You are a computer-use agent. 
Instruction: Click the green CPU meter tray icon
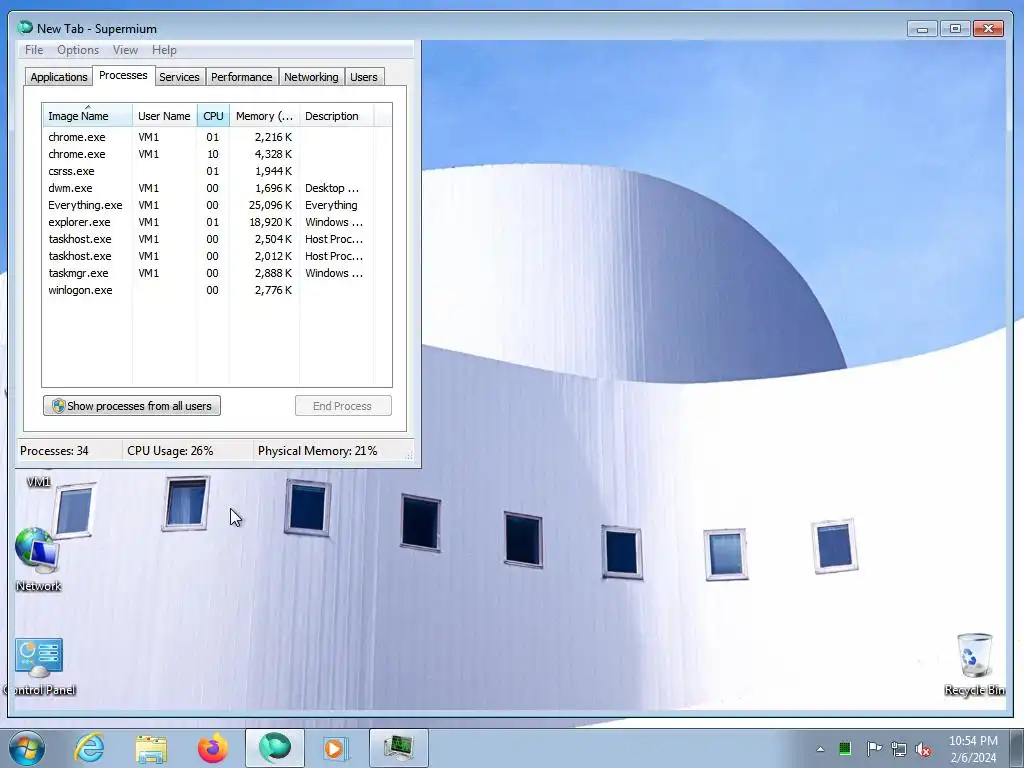tap(844, 748)
